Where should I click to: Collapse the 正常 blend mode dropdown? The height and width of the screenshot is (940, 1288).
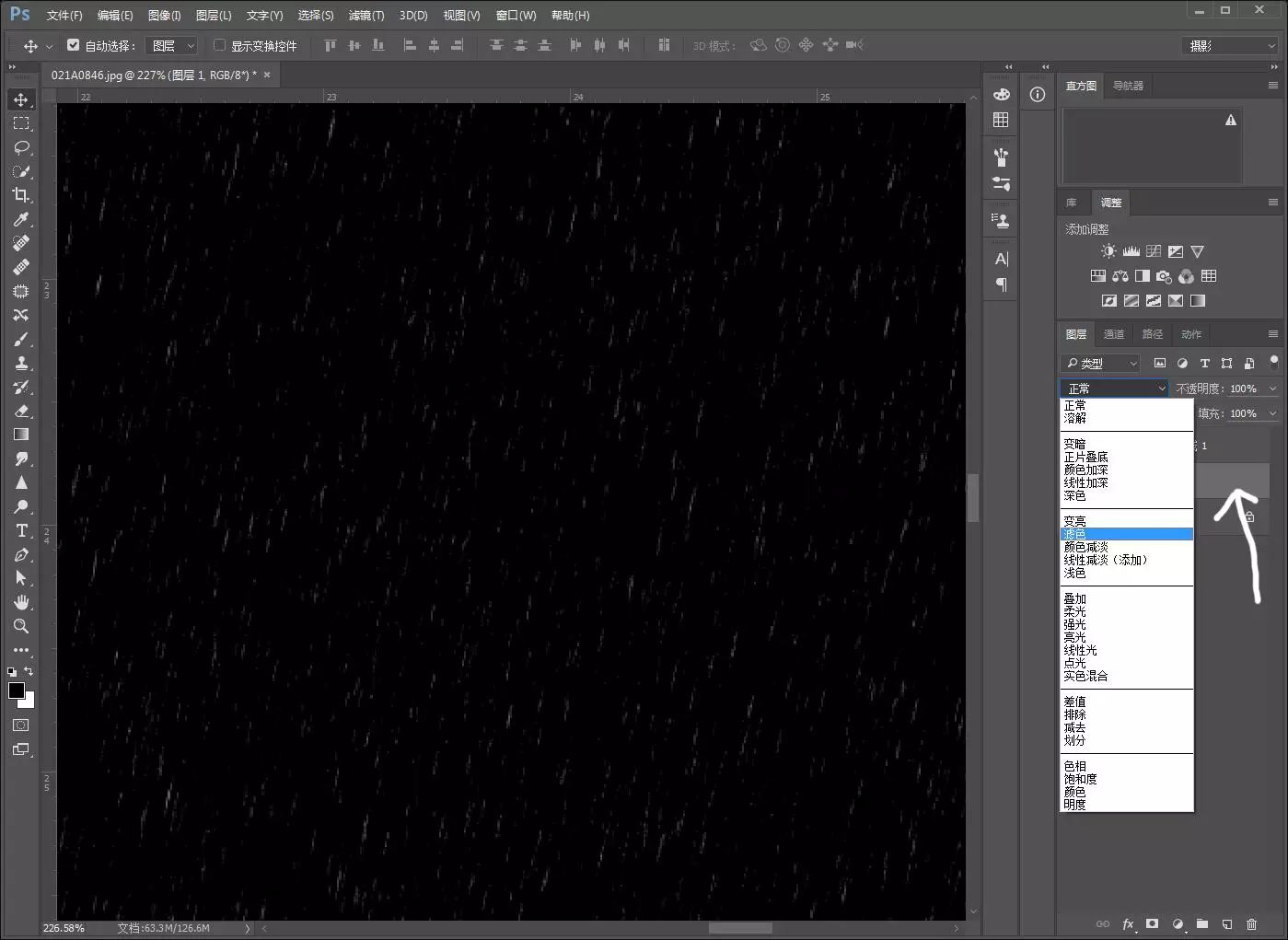1114,389
